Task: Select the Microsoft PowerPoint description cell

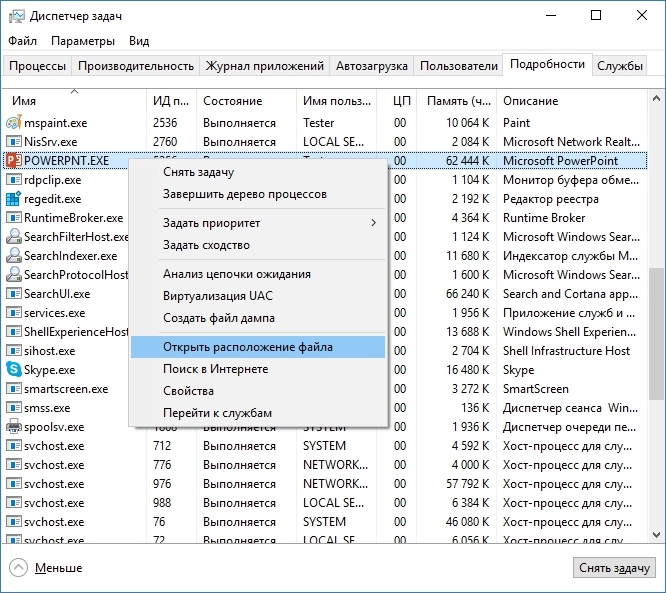Action: tap(560, 161)
